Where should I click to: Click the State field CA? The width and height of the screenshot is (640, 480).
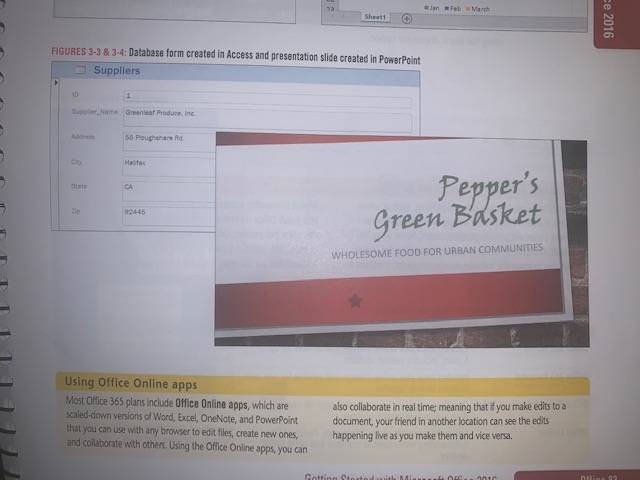[x=169, y=191]
